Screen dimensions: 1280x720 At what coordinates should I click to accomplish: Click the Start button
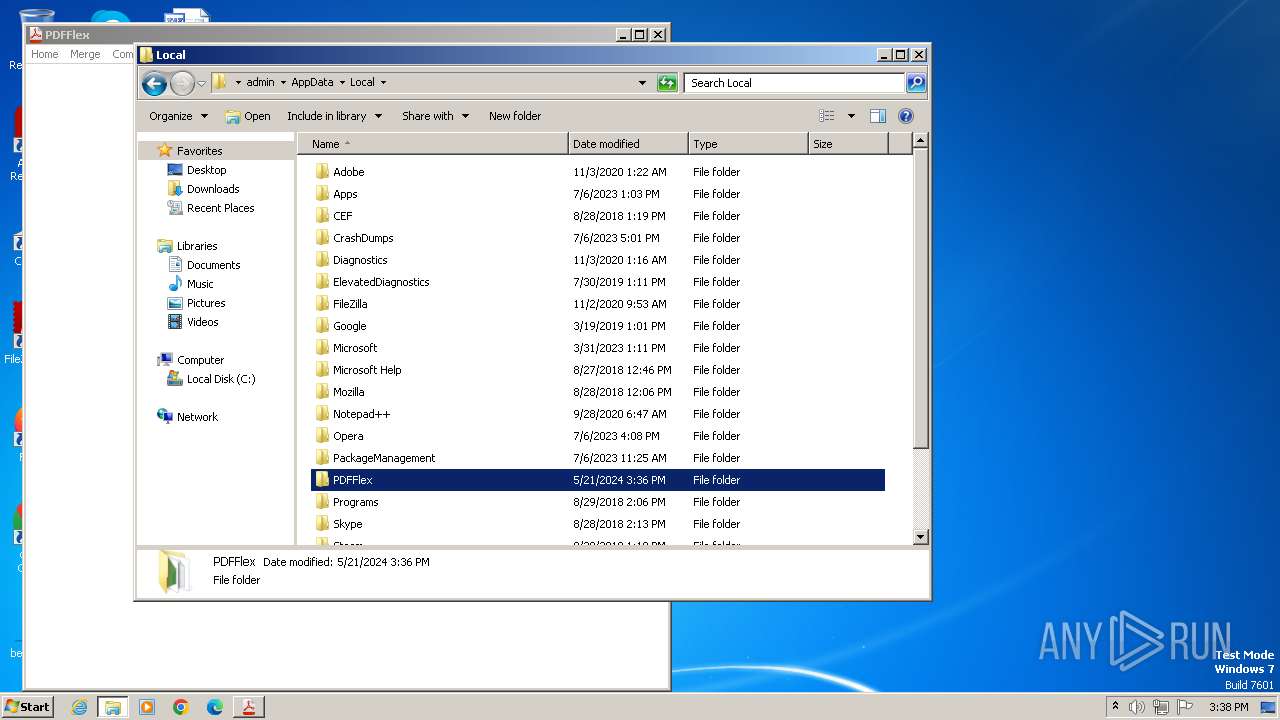[x=27, y=706]
